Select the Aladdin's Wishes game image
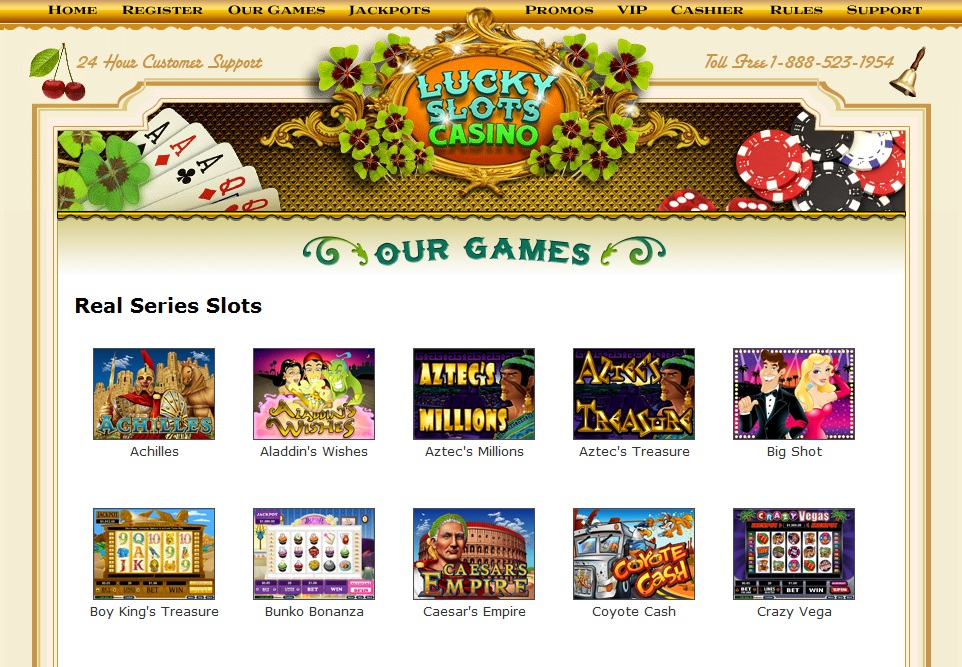Viewport: 962px width, 667px height. (314, 394)
